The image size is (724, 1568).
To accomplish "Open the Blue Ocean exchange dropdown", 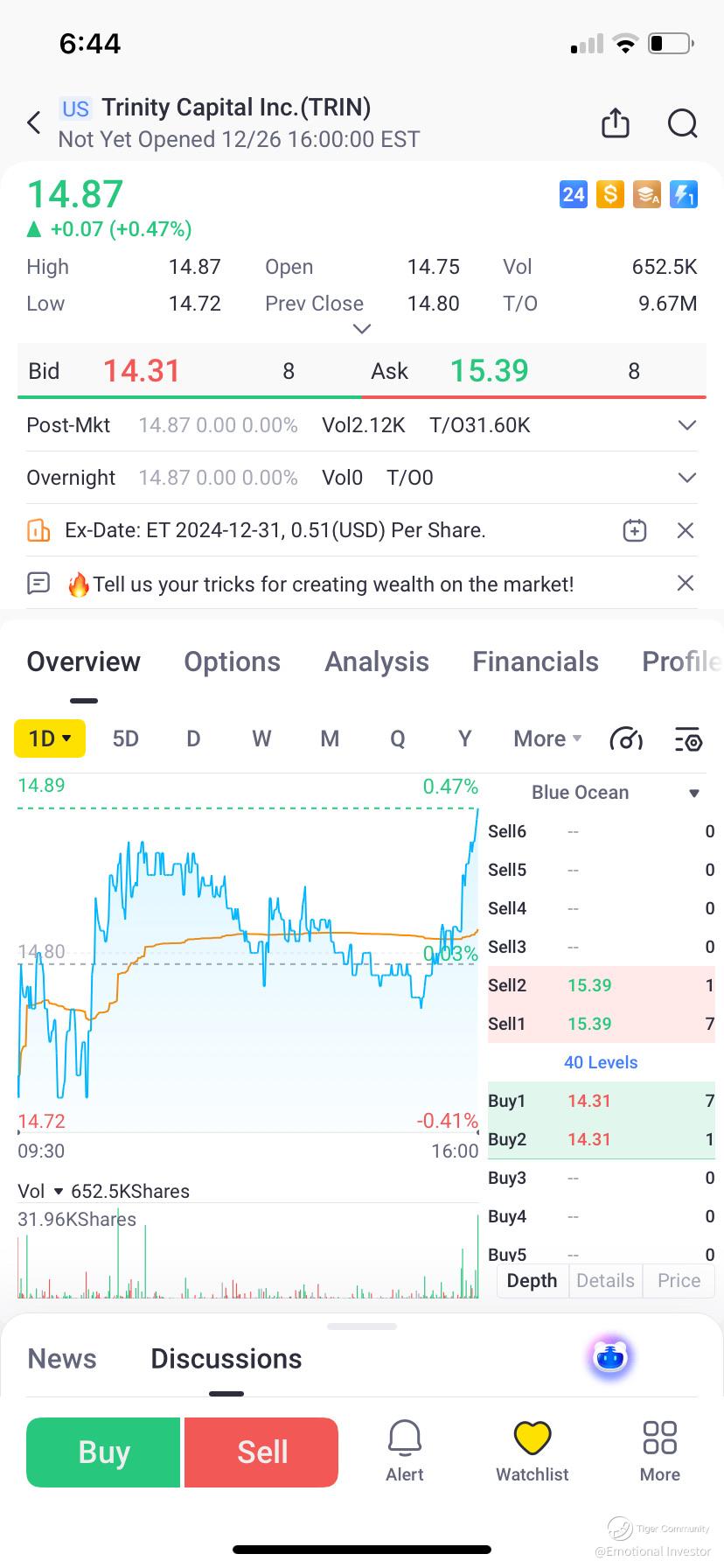I will click(x=693, y=793).
